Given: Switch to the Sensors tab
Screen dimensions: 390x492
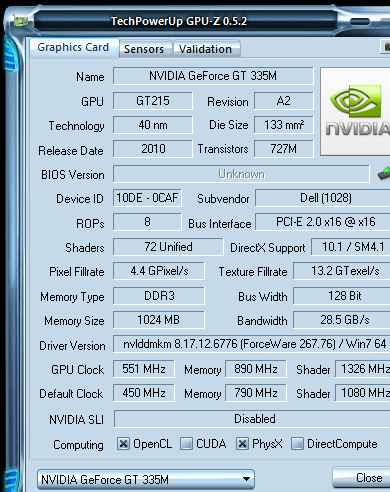Looking at the screenshot, I should 144,49.
